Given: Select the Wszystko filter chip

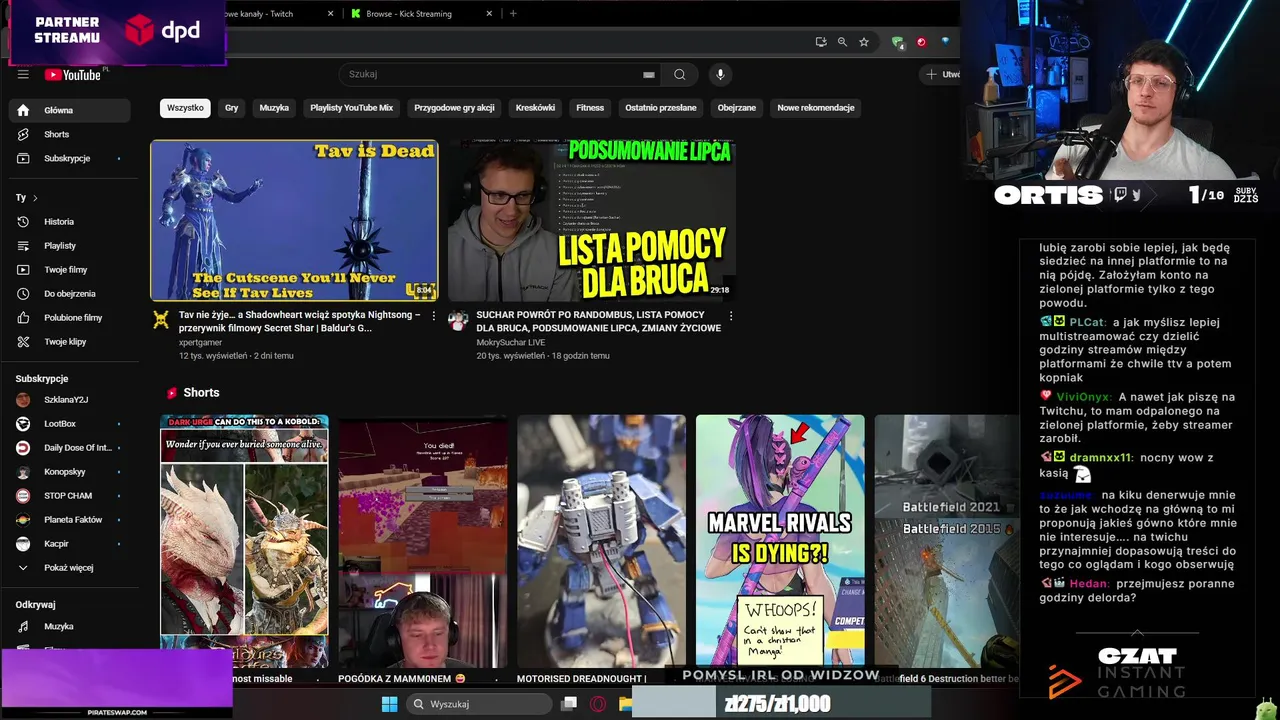Looking at the screenshot, I should click(x=185, y=108).
